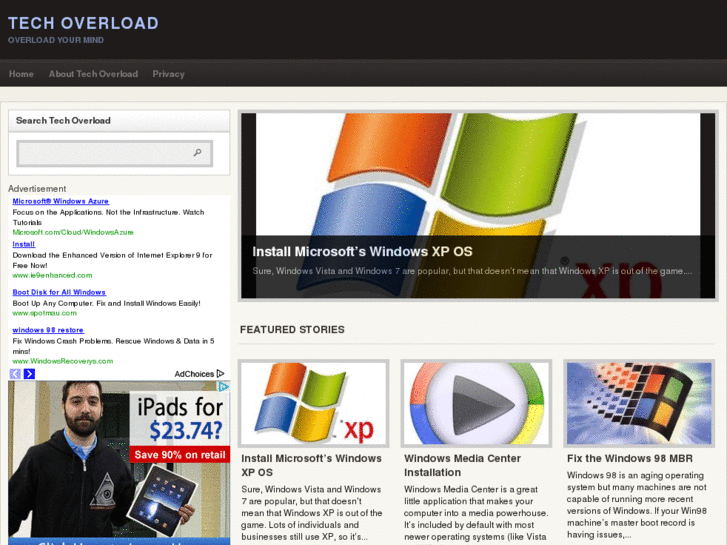Click the AdChoices triangle icon
The width and height of the screenshot is (727, 545).
click(220, 373)
